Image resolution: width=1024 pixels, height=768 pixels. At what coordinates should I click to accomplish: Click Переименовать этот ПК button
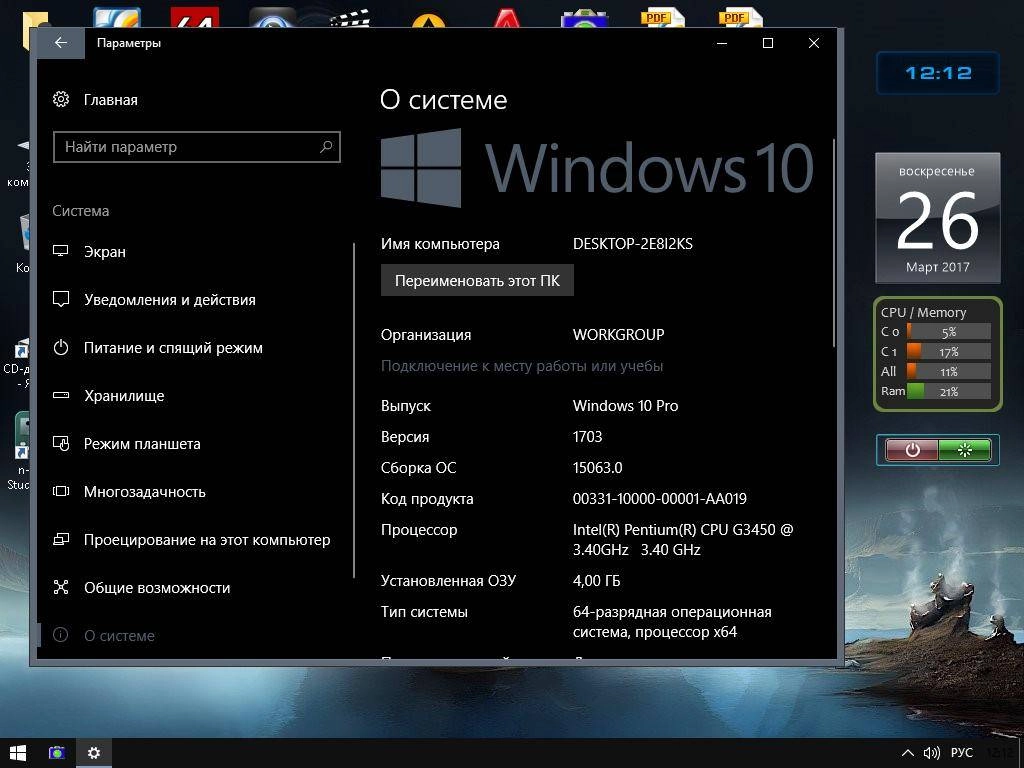tap(477, 280)
